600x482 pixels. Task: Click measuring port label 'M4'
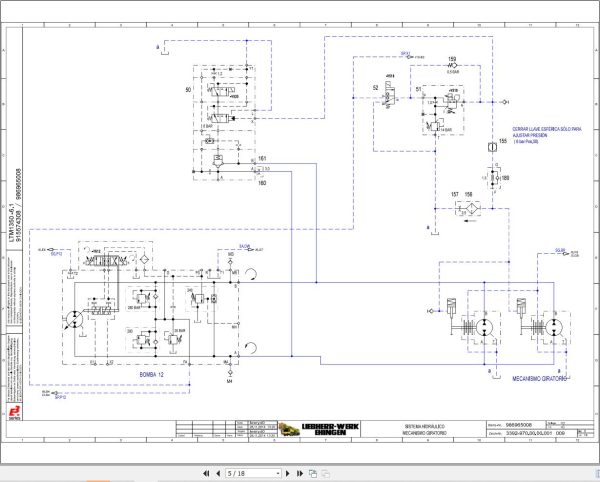click(230, 381)
